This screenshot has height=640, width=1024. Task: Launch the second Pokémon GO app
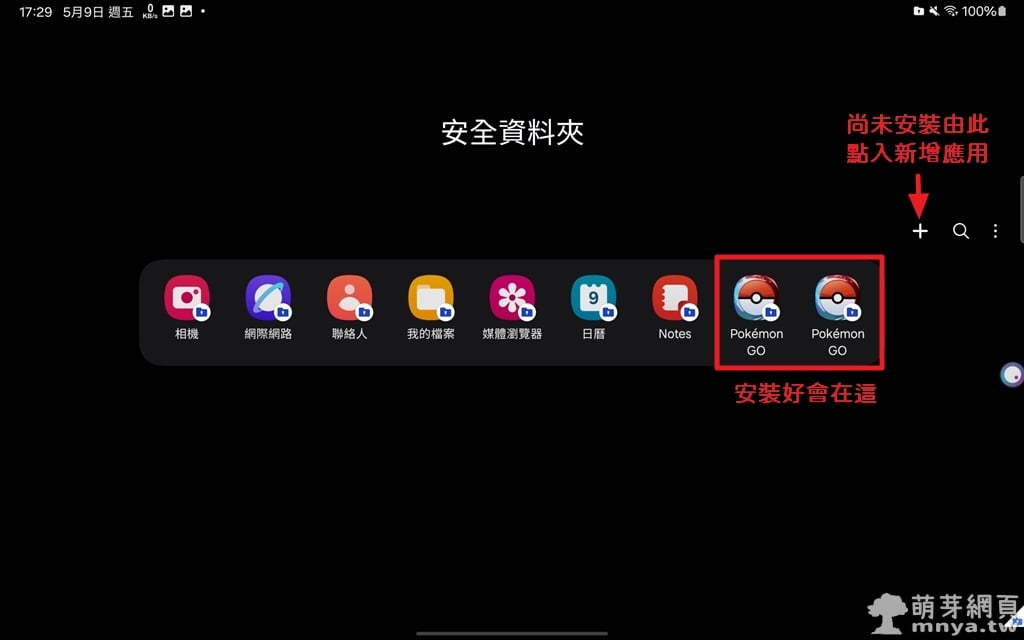coord(837,298)
